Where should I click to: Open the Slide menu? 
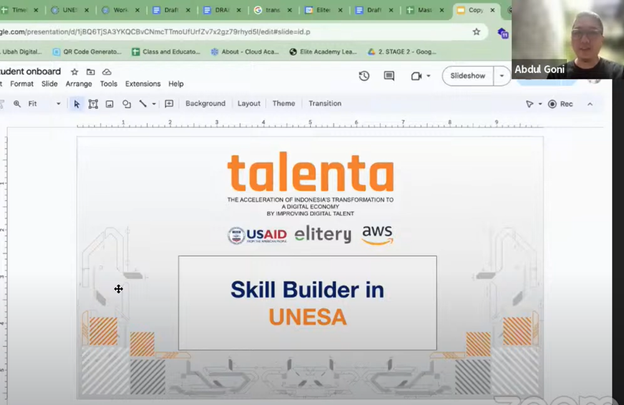point(49,84)
